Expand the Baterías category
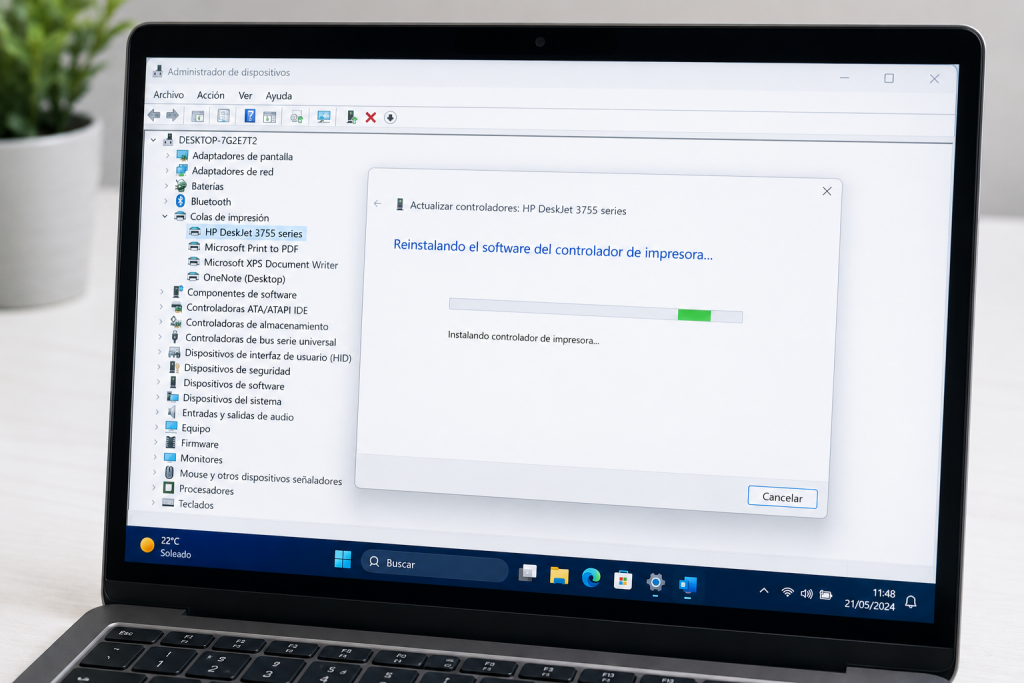The width and height of the screenshot is (1024, 683). pos(167,185)
